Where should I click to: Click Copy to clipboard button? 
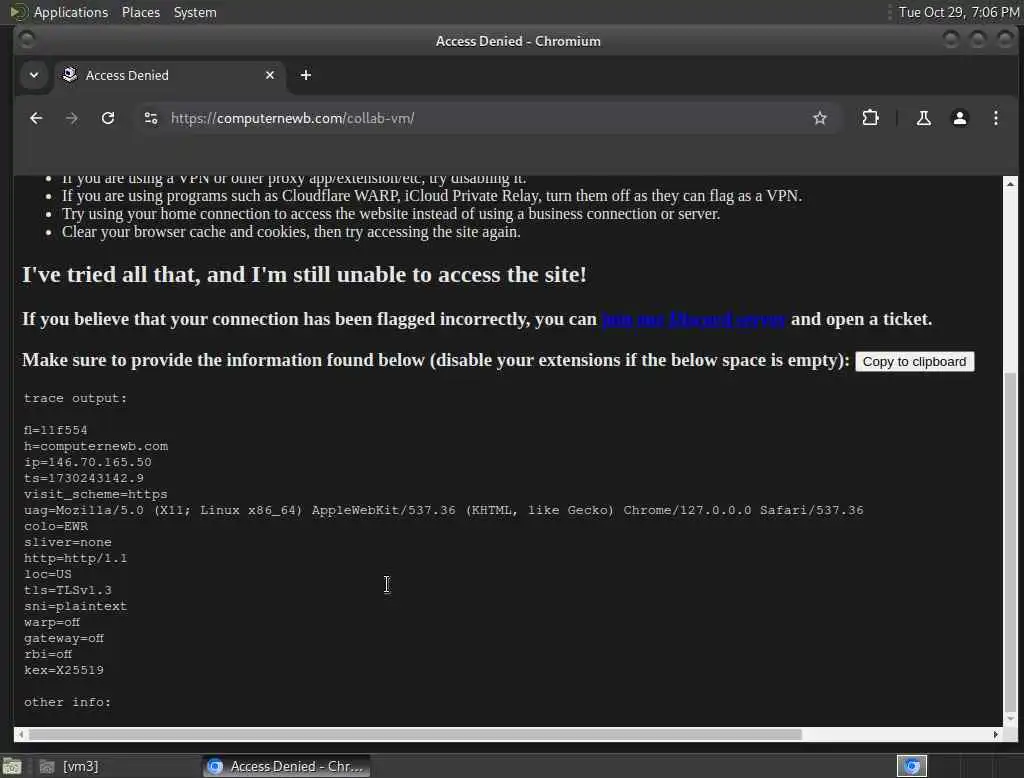tap(914, 361)
